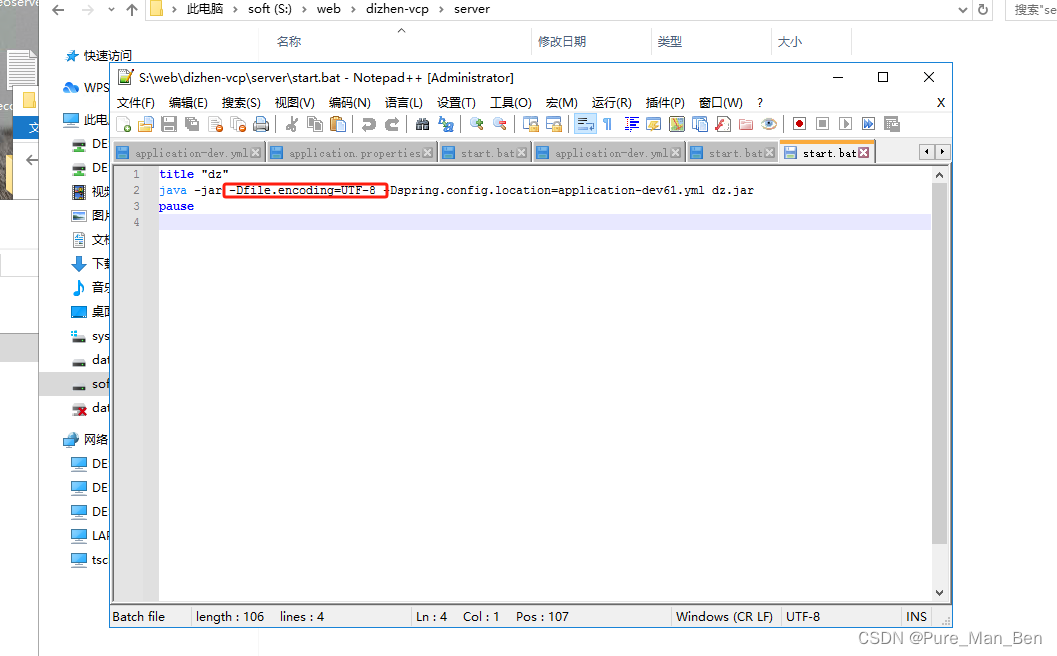Cut the selection with the scissors icon
The width and height of the screenshot is (1057, 656).
[291, 124]
